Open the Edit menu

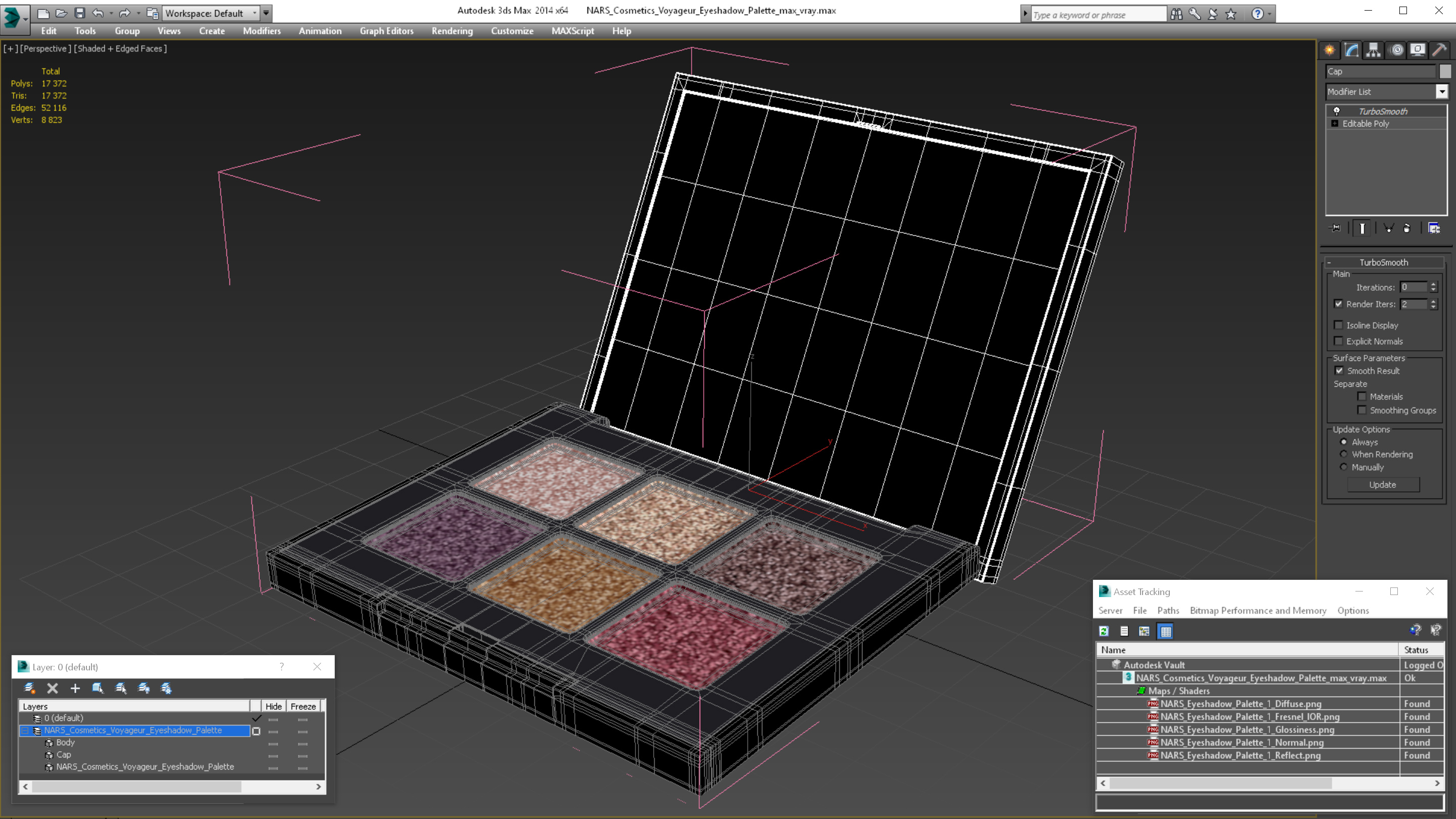pyautogui.click(x=49, y=31)
